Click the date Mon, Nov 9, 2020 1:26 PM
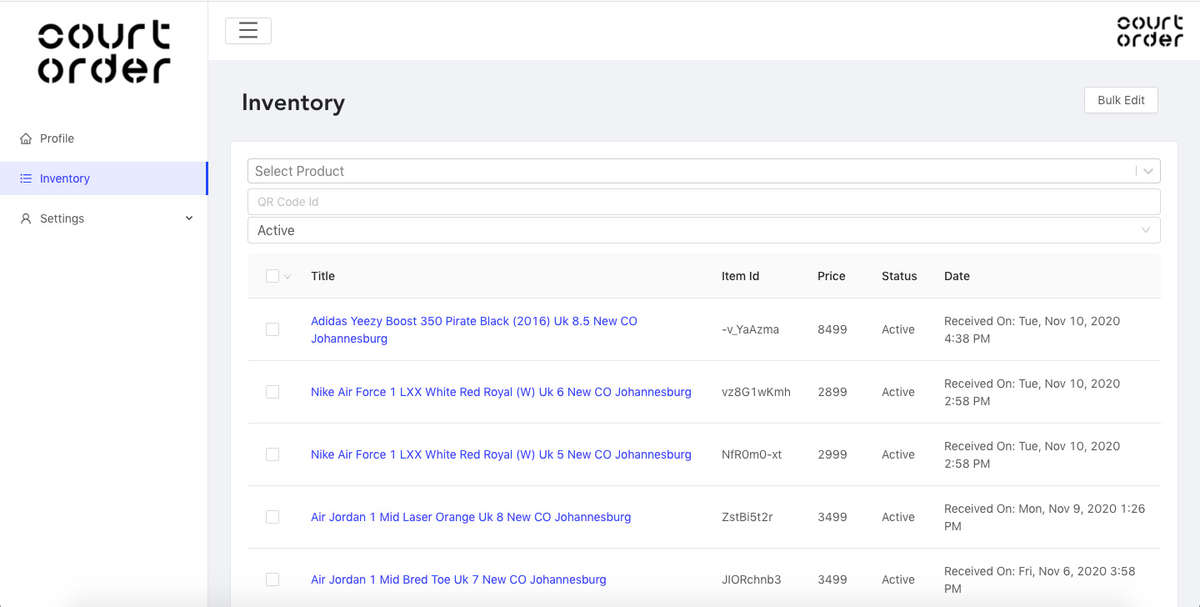The height and width of the screenshot is (607, 1200). pos(1045,517)
